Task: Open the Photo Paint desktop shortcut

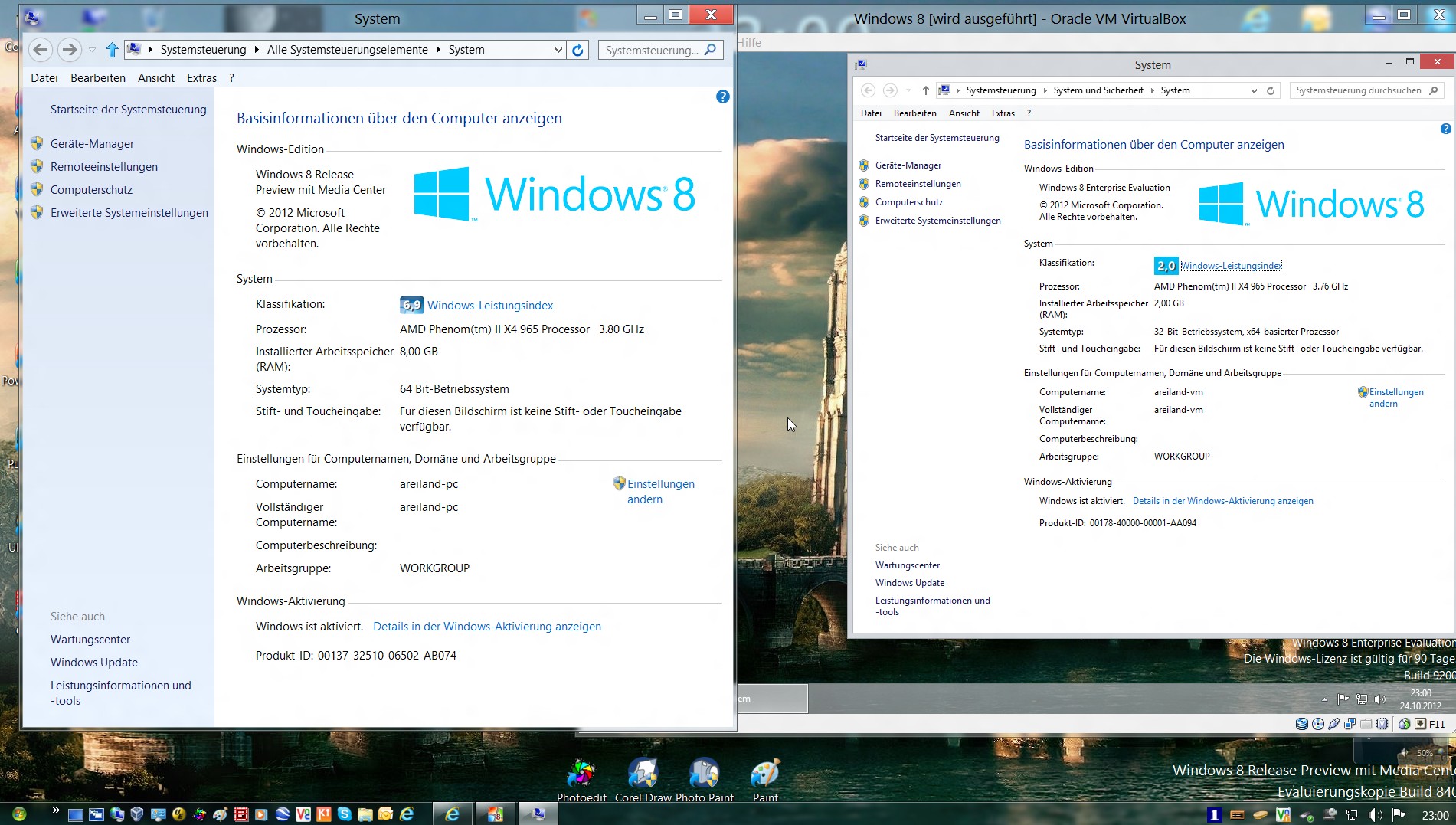Action: (705, 780)
